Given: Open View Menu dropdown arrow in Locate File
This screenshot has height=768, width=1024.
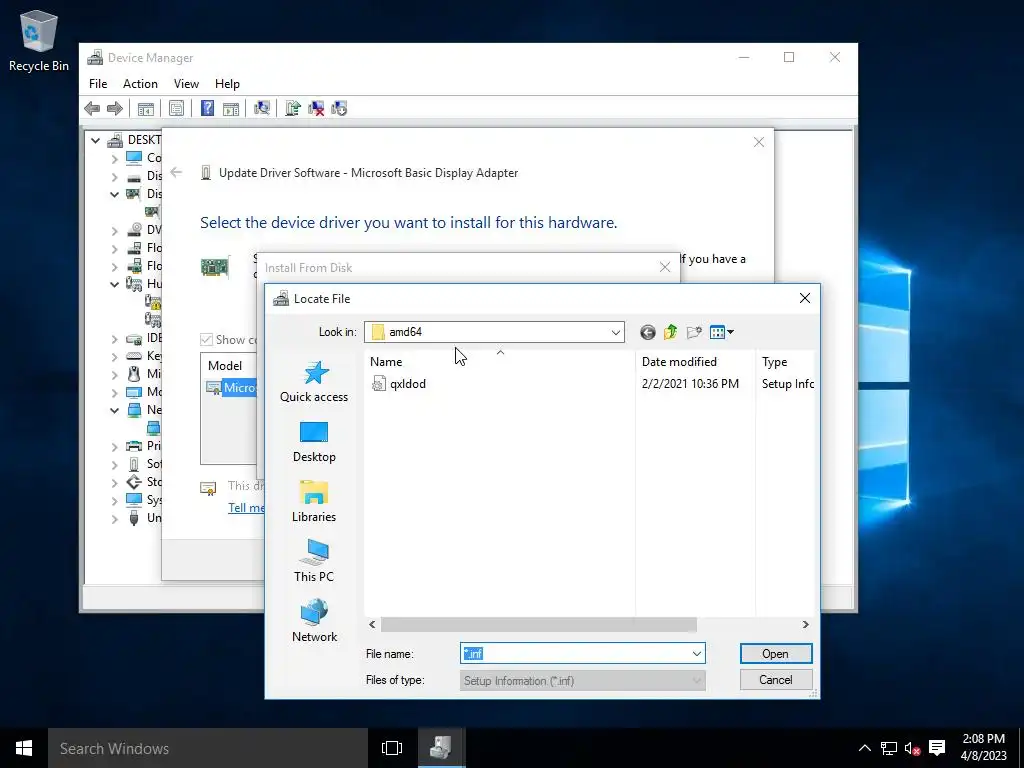Looking at the screenshot, I should (730, 332).
